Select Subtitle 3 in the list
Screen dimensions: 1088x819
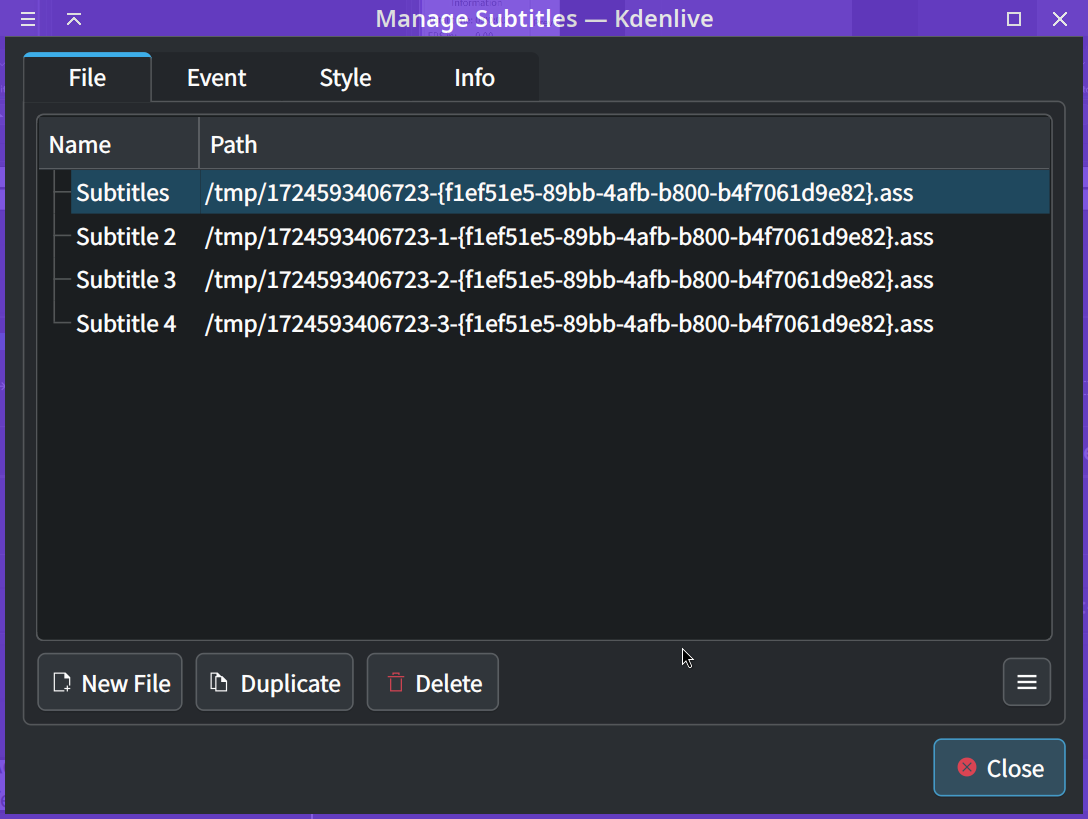(126, 280)
